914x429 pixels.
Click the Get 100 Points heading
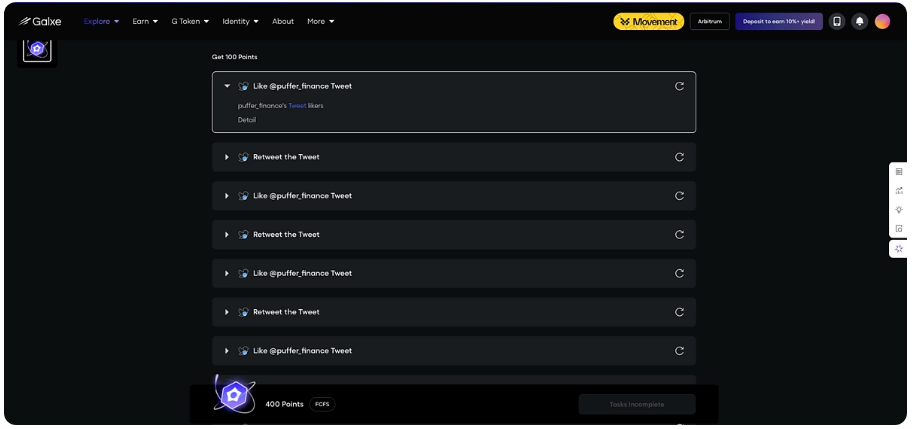pyautogui.click(x=234, y=57)
